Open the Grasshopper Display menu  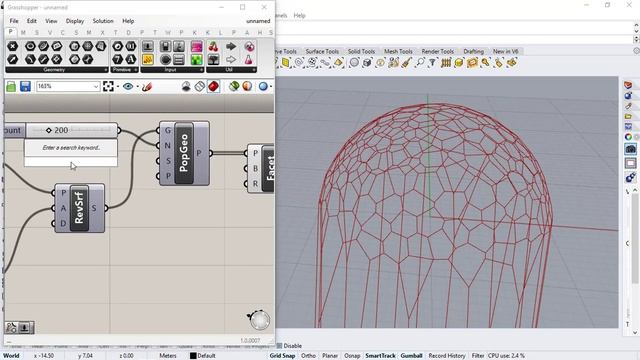click(75, 21)
